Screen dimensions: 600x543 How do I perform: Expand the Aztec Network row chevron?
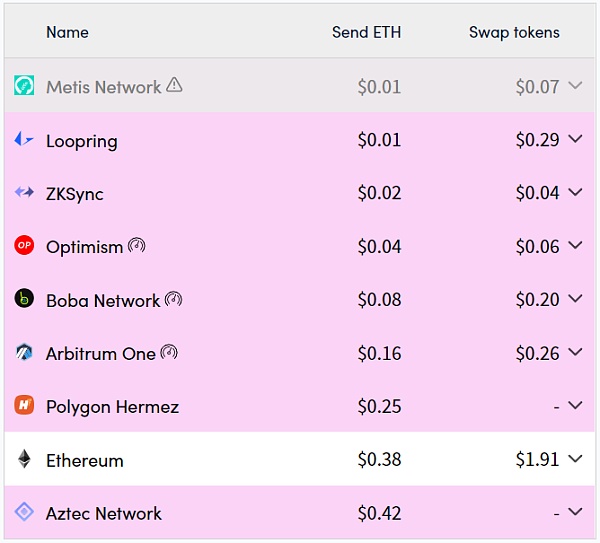(574, 513)
